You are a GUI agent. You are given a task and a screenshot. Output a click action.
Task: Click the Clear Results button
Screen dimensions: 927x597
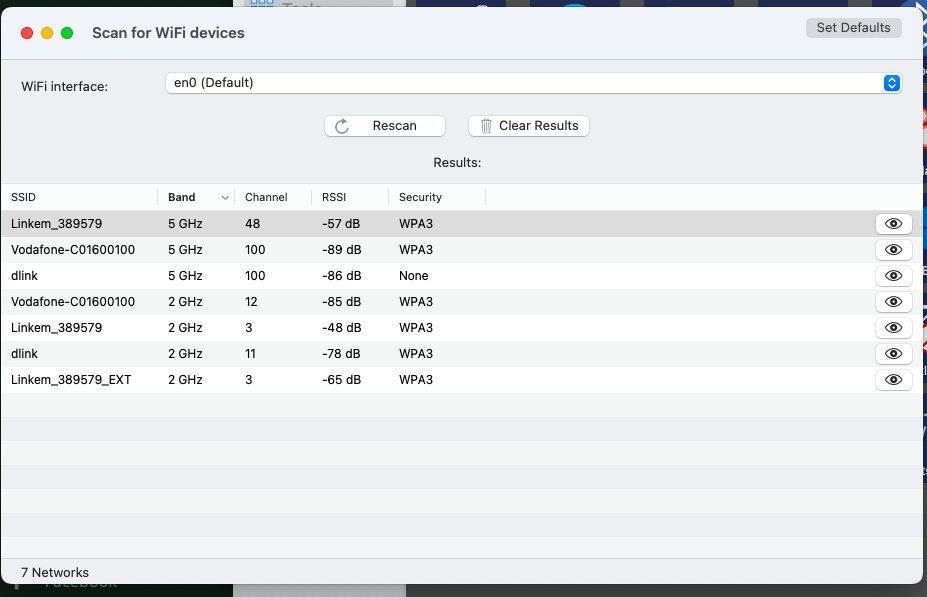tap(529, 126)
